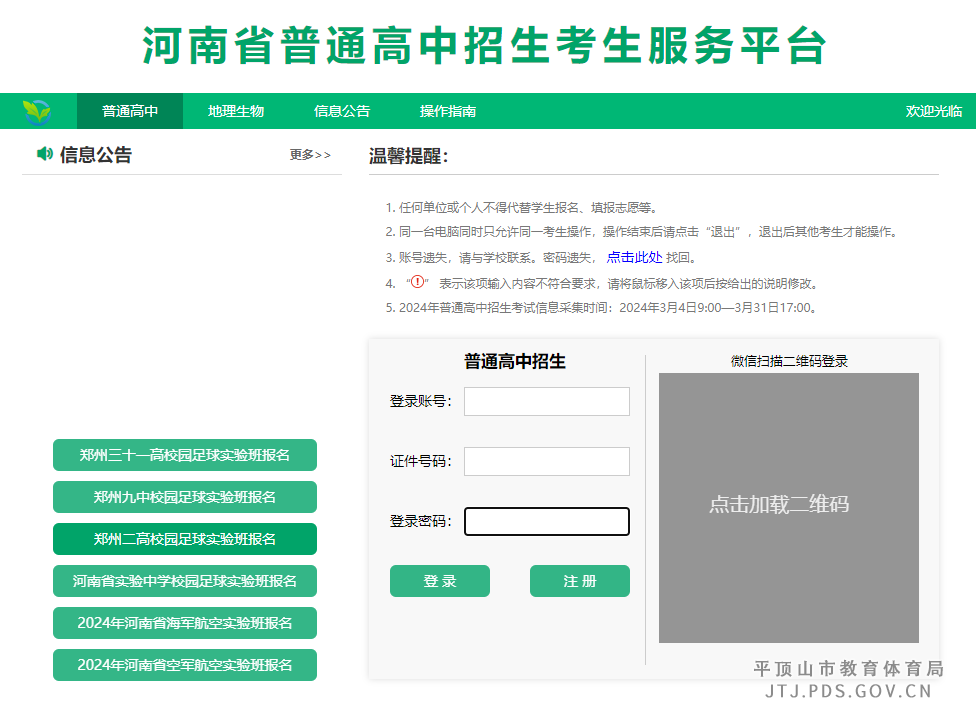This screenshot has height=714, width=976.
Task: Open the 更多>> announcements link
Action: point(308,156)
